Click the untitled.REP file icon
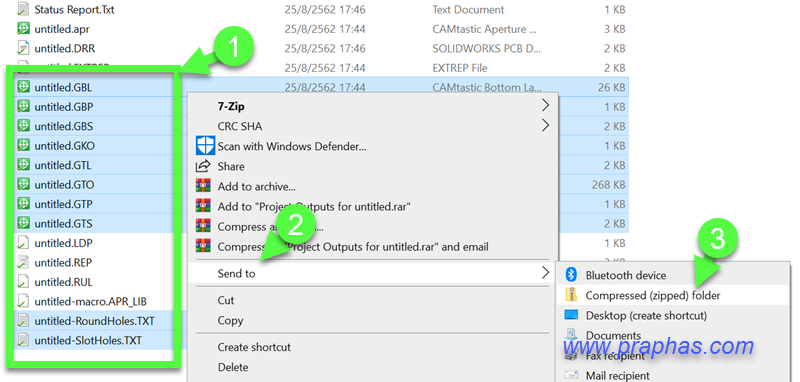The width and height of the screenshot is (800, 382). [23, 262]
